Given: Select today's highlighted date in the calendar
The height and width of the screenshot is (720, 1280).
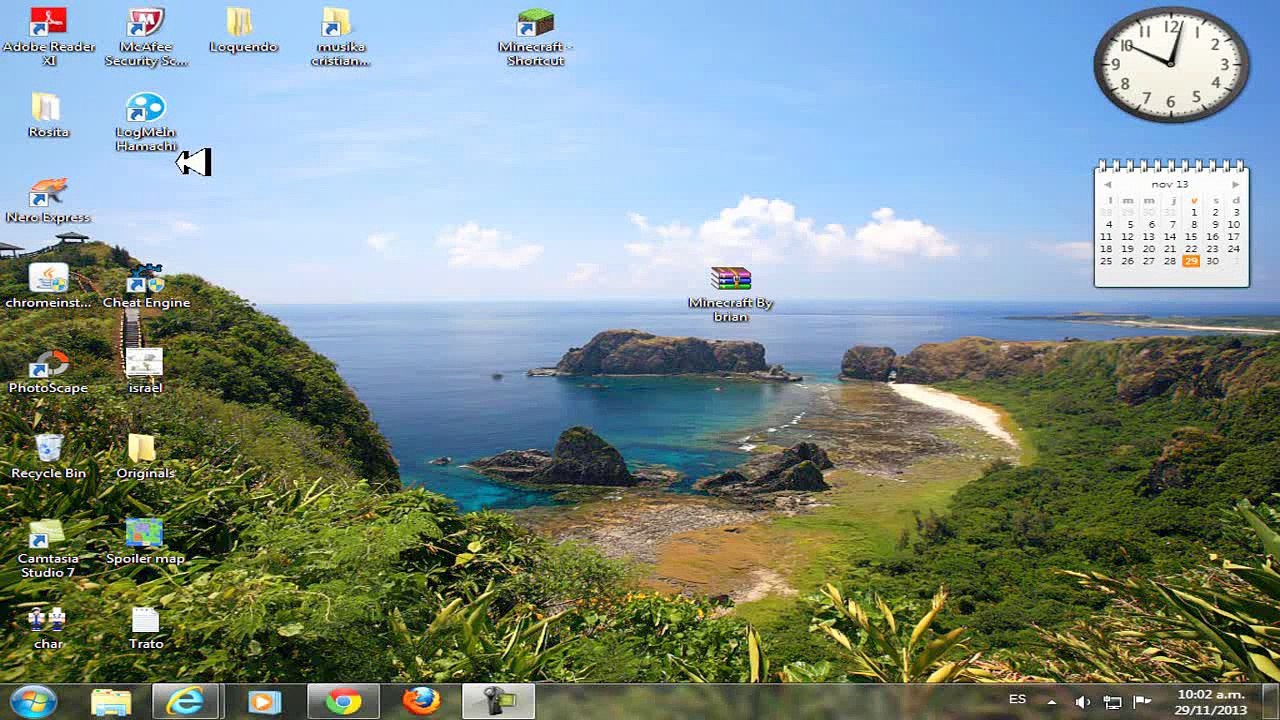Looking at the screenshot, I should tap(1191, 261).
